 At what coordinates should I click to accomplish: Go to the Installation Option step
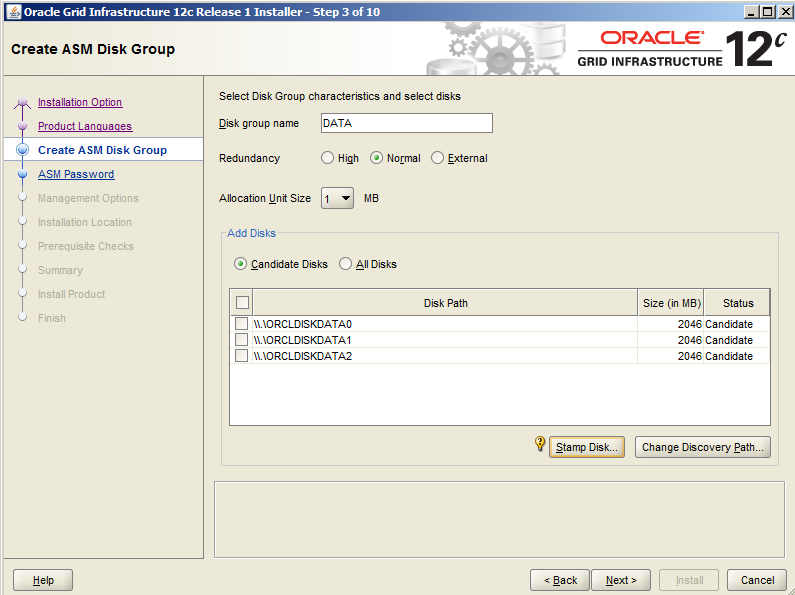(80, 102)
